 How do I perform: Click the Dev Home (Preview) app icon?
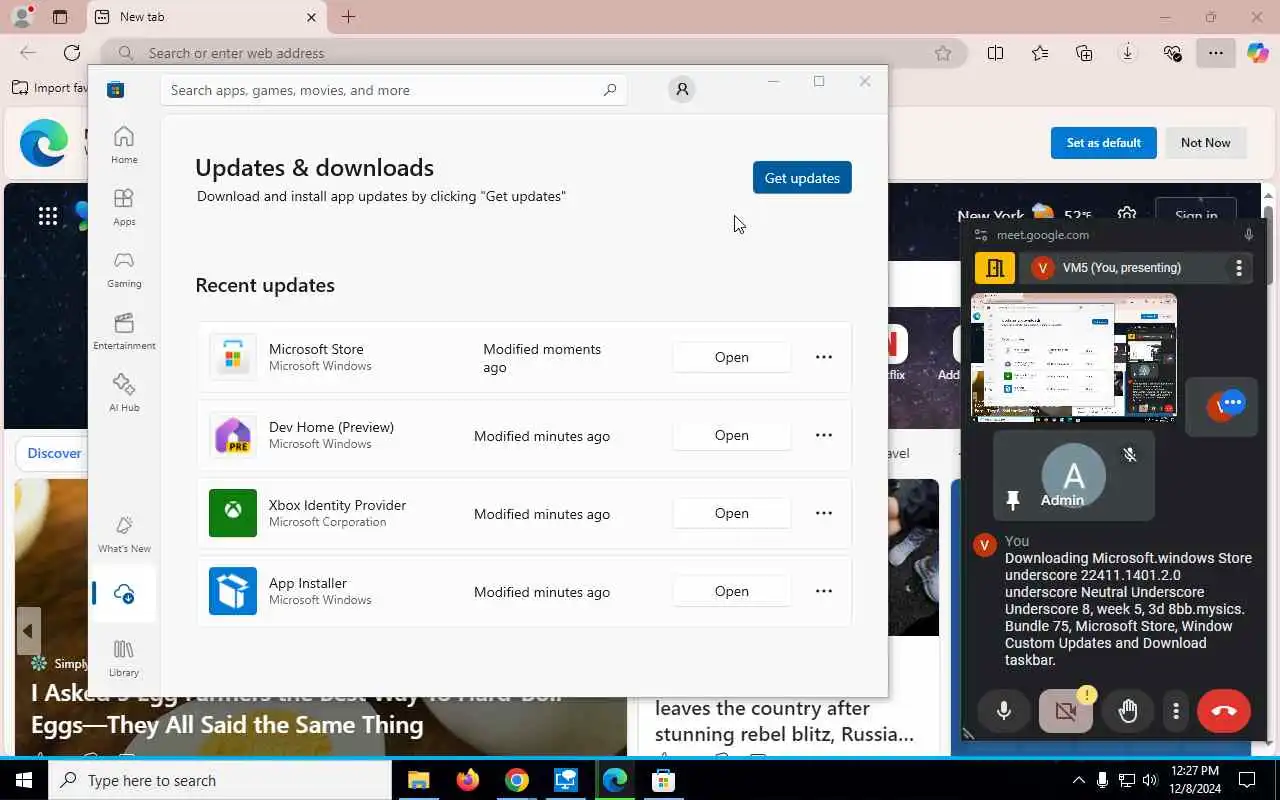(x=233, y=435)
